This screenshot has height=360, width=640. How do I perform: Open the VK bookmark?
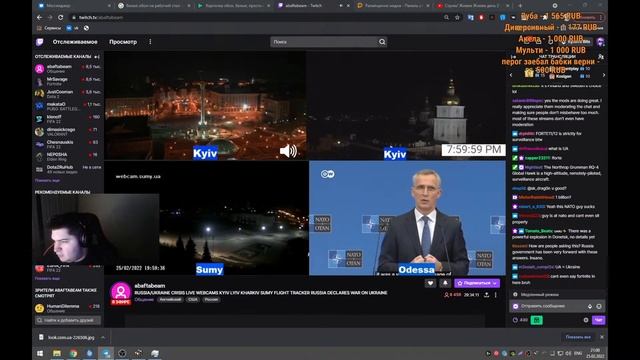(72, 28)
